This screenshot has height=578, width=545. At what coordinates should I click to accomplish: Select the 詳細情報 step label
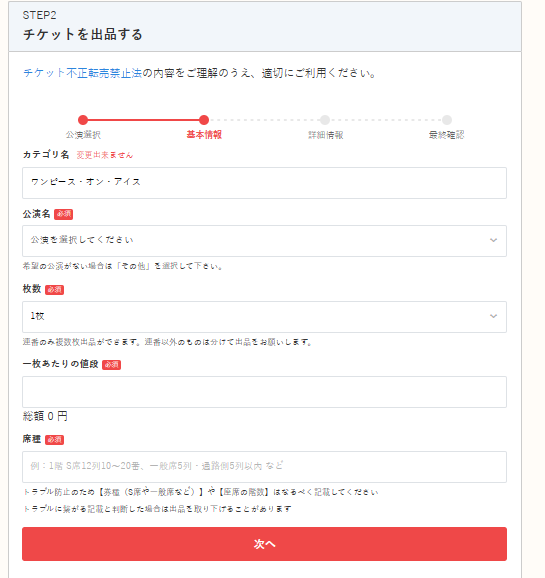(x=326, y=135)
